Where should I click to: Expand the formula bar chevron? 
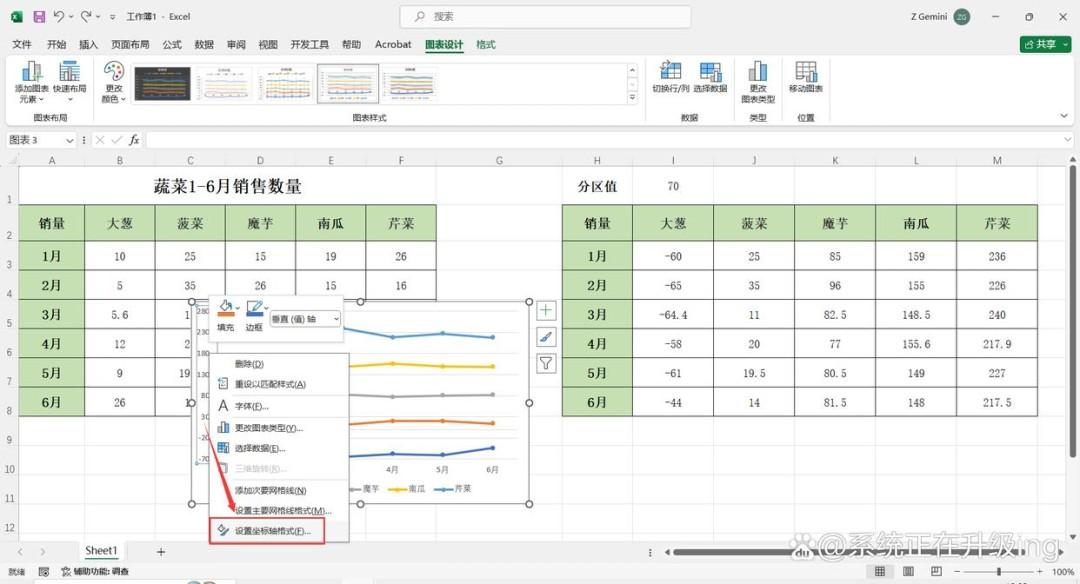pyautogui.click(x=1068, y=140)
